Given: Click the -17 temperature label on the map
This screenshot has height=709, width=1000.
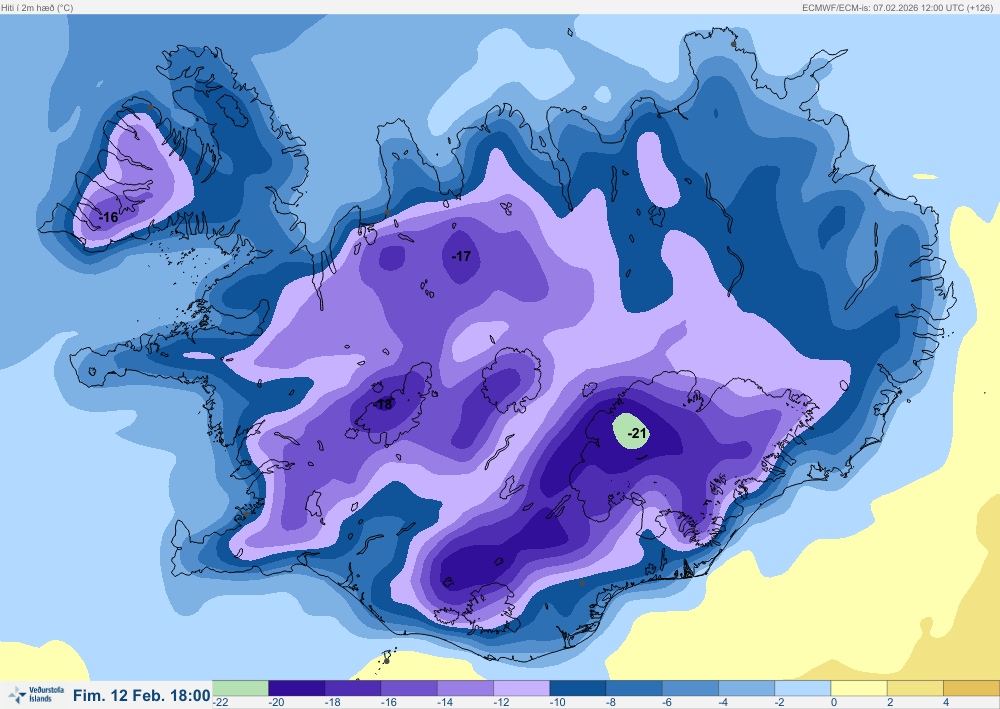Looking at the screenshot, I should [x=461, y=256].
